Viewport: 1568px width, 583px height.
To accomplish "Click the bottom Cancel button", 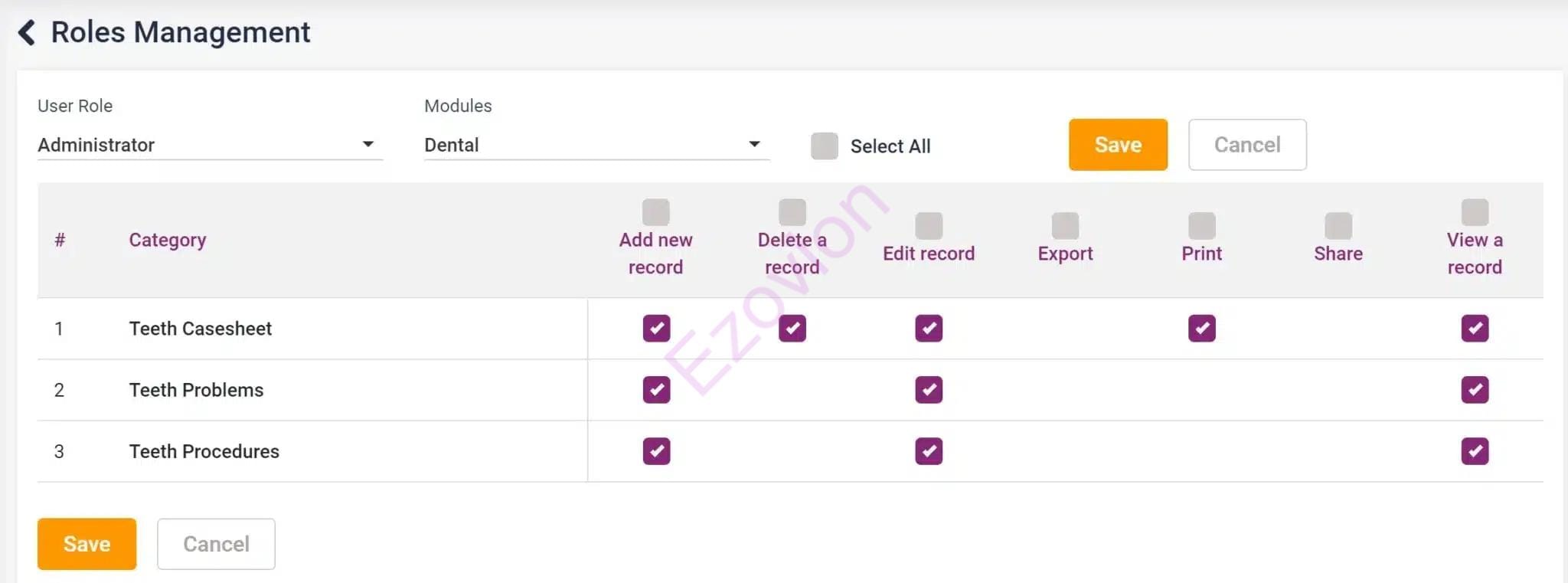I will pos(216,544).
